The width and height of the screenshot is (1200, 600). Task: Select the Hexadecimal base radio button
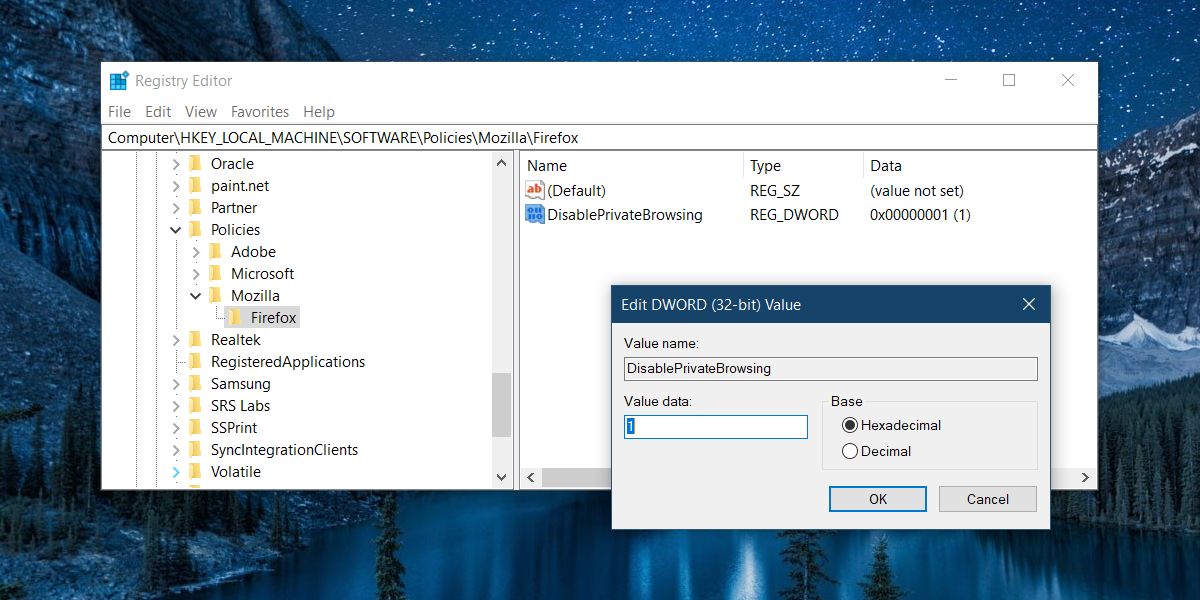coord(850,425)
